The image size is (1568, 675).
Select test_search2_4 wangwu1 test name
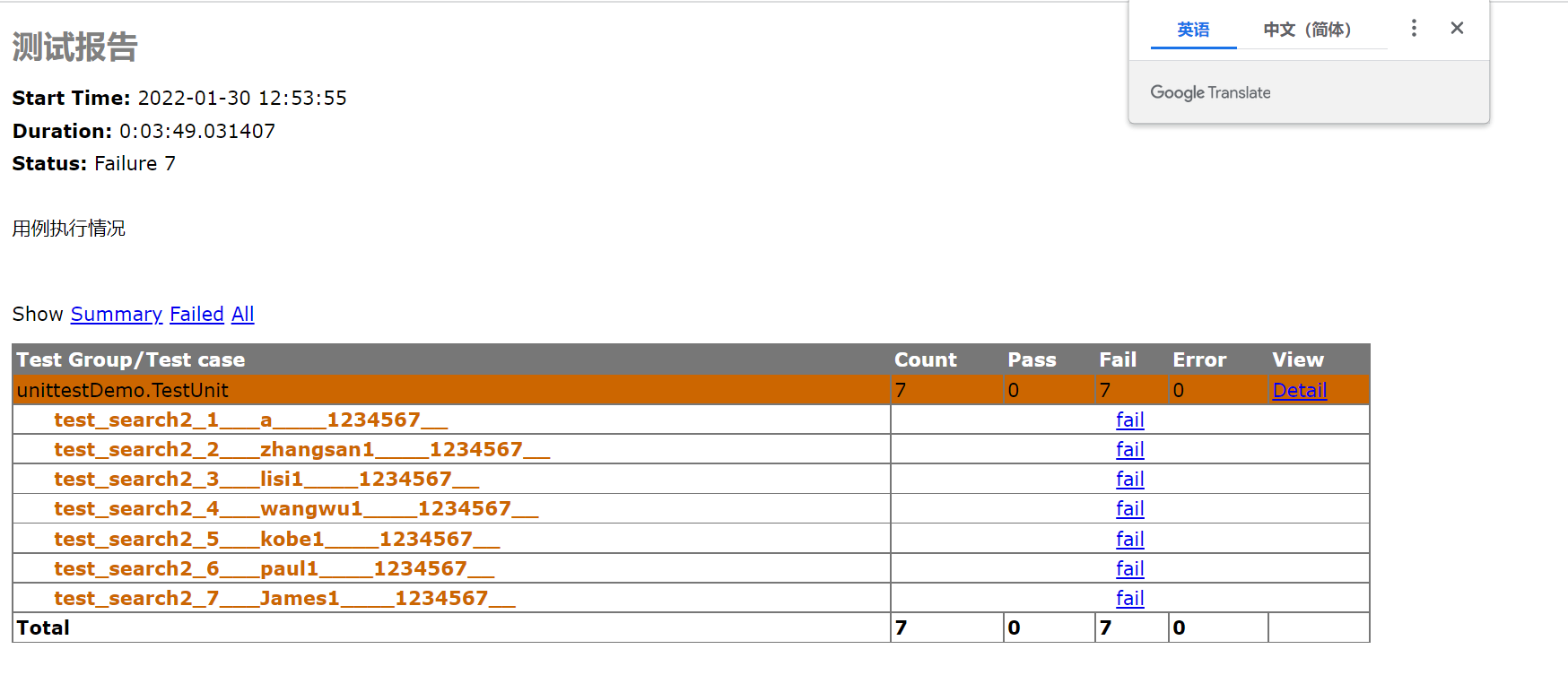296,508
